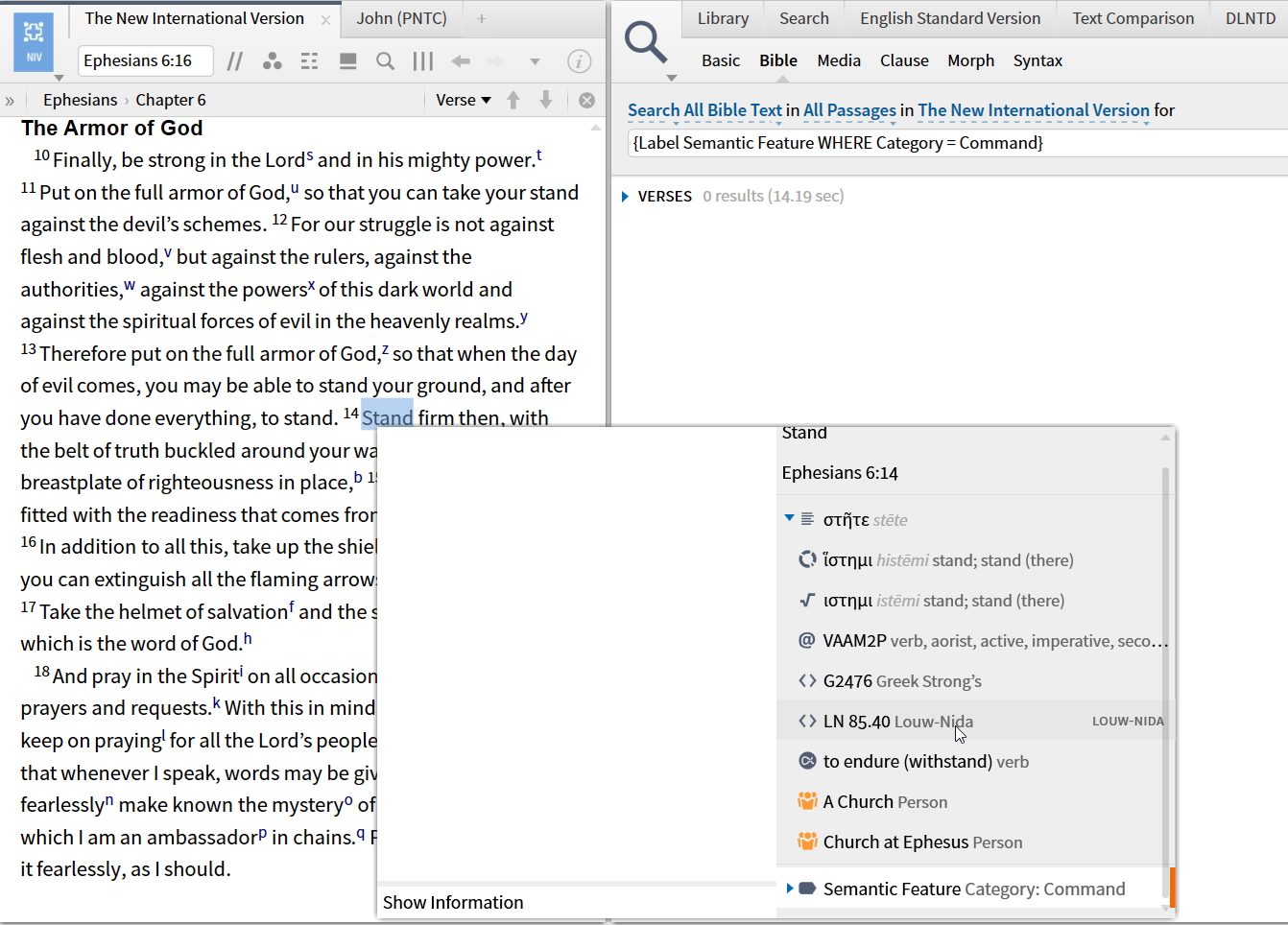This screenshot has height=925, width=1288.
Task: Switch to the Search tab
Action: coord(804,18)
